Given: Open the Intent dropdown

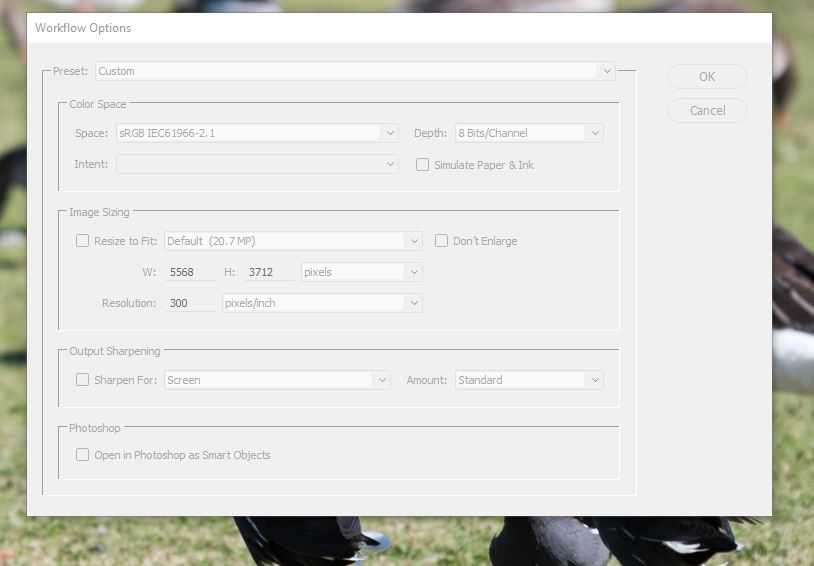Looking at the screenshot, I should (x=257, y=164).
